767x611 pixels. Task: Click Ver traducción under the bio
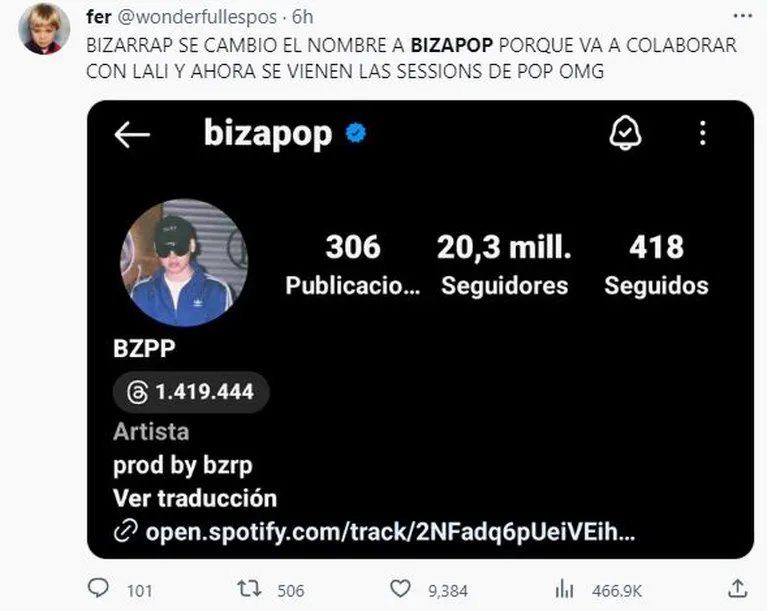195,498
